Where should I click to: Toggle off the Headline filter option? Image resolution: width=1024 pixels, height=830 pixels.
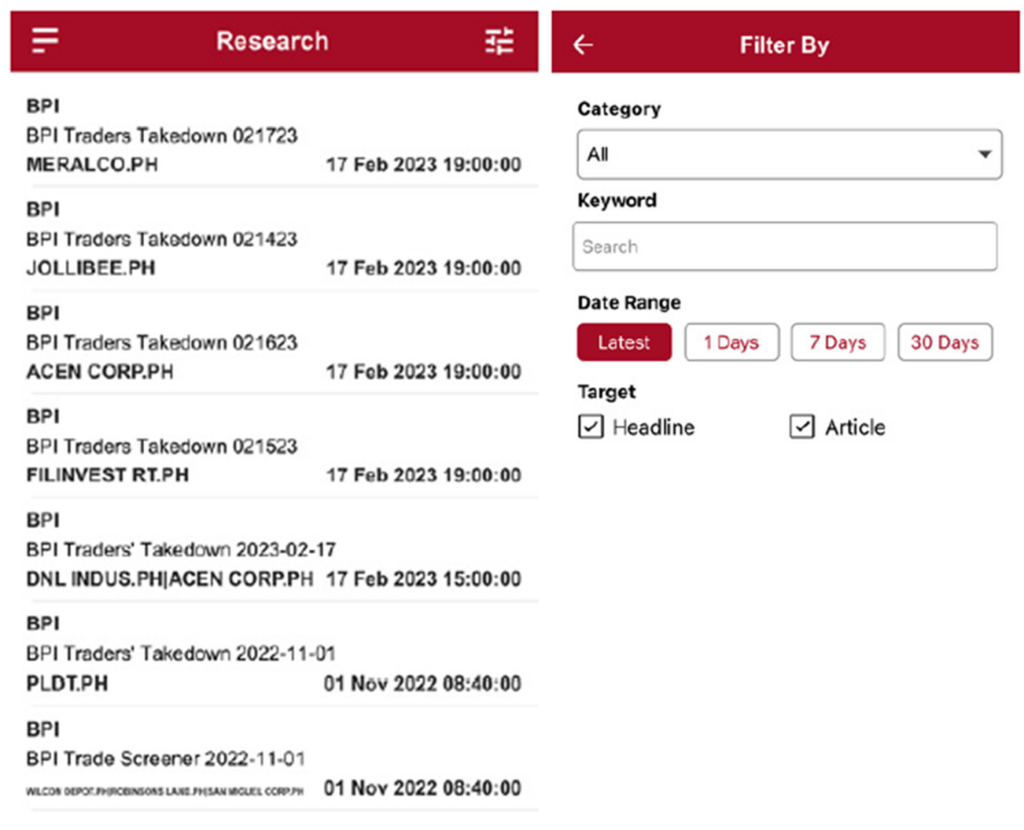point(590,427)
